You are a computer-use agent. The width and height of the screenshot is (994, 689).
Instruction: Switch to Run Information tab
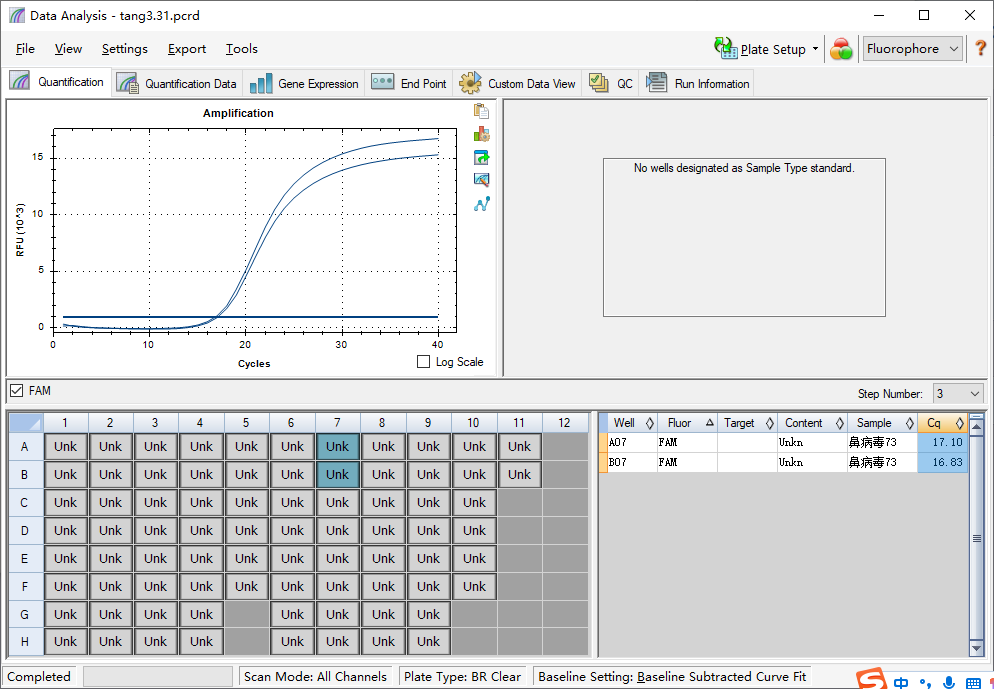[x=697, y=84]
